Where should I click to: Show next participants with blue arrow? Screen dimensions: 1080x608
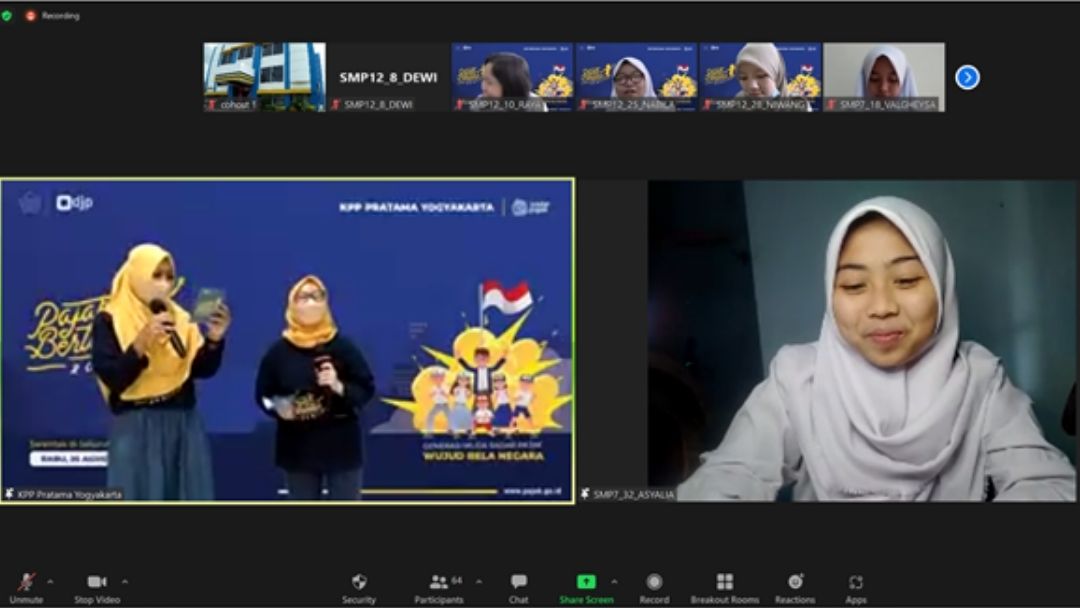967,77
